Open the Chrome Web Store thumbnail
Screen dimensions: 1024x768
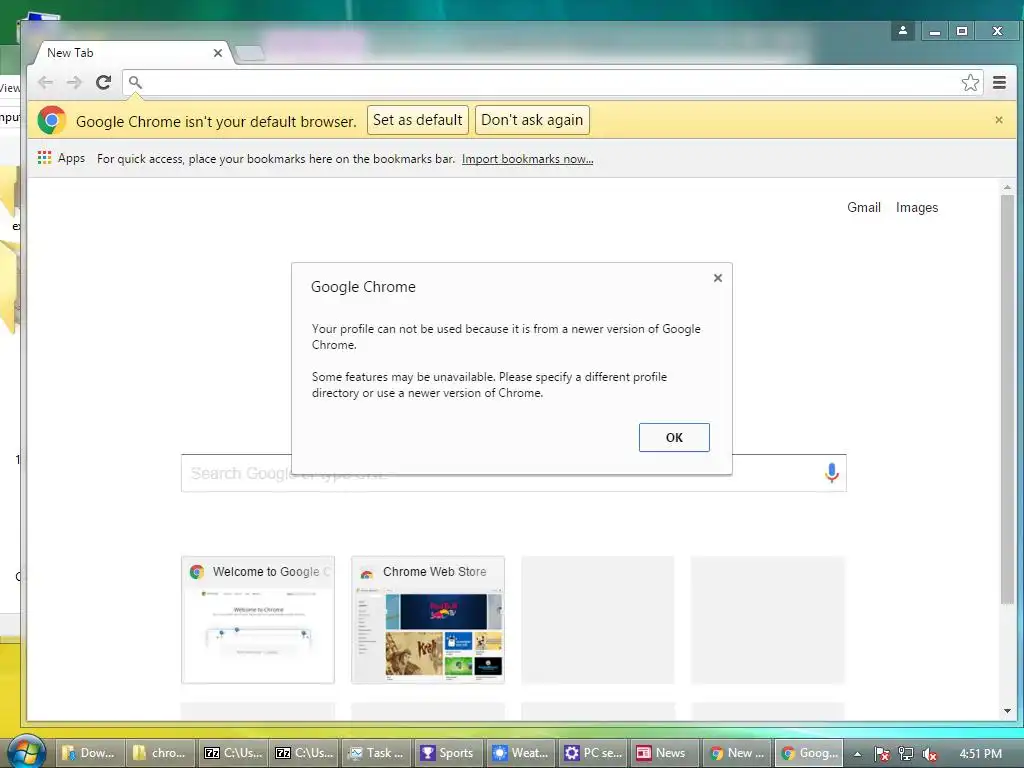coord(428,620)
